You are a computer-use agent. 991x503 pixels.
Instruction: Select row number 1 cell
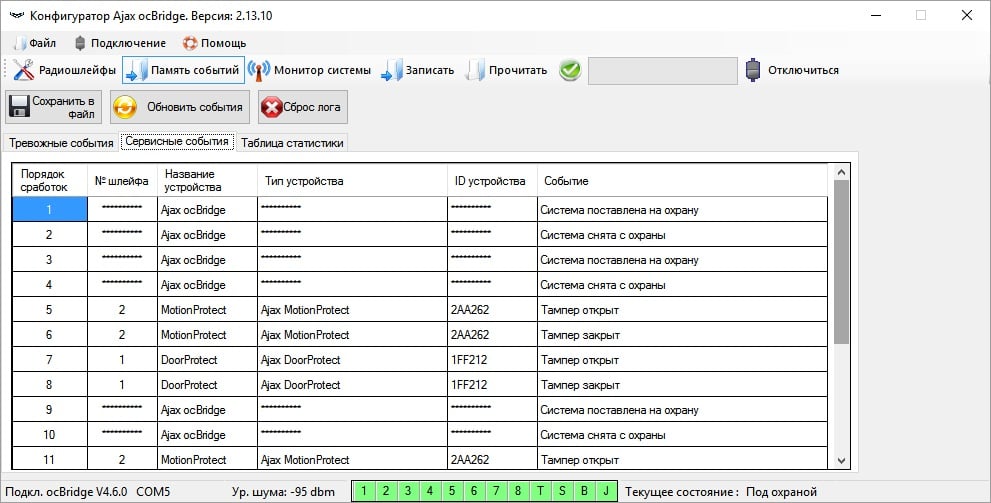(x=50, y=209)
